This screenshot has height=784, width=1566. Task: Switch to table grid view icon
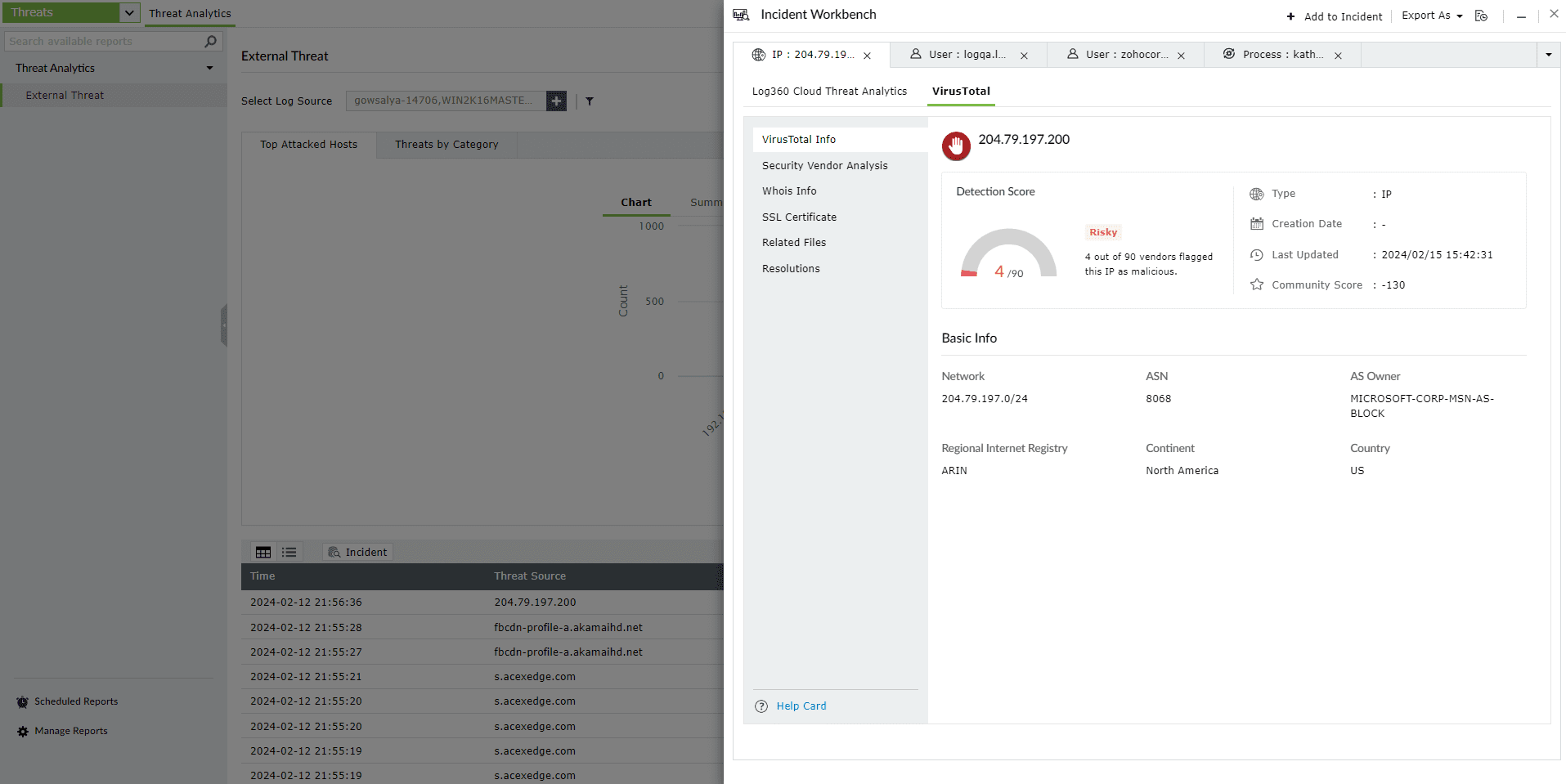click(x=263, y=552)
